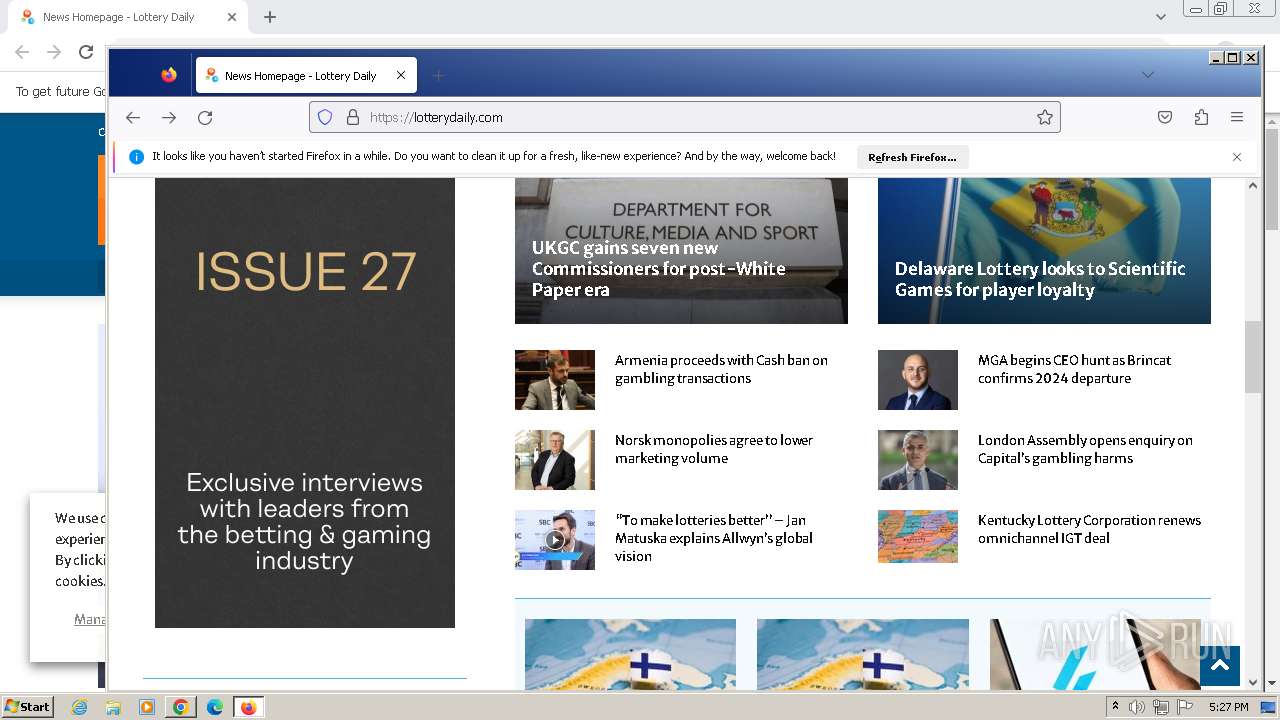Click the Action Center flag icon
The width and height of the screenshot is (1280, 720).
click(1185, 707)
